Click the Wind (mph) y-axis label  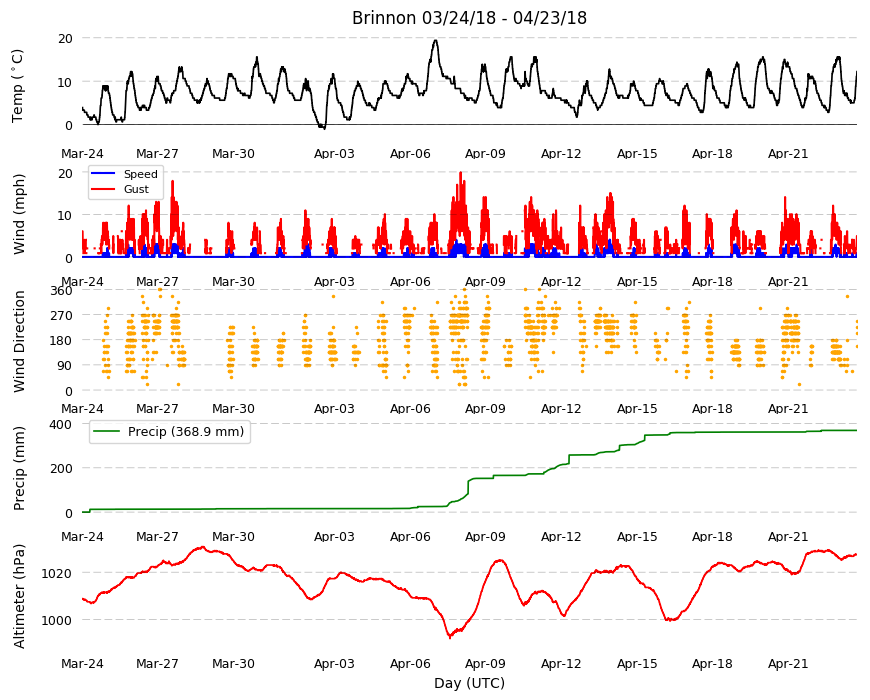tap(19, 214)
